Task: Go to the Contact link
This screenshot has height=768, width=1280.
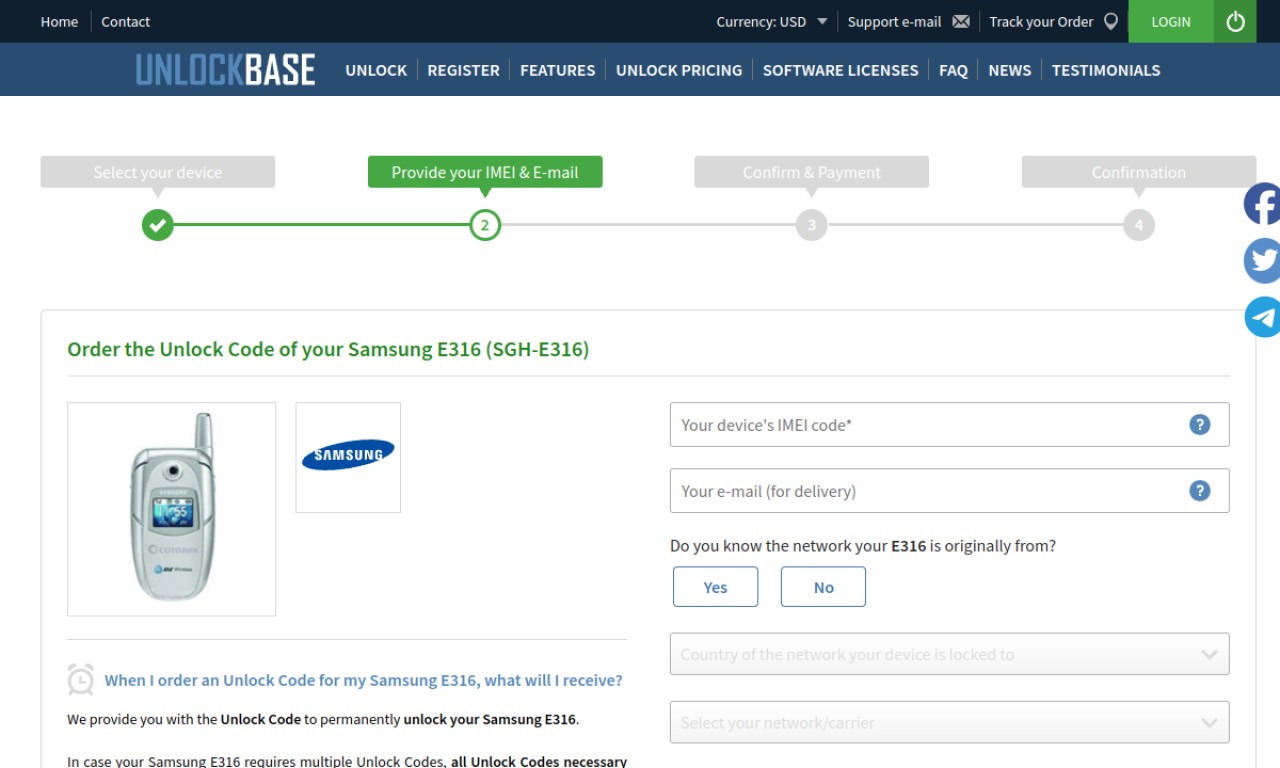Action: (126, 21)
